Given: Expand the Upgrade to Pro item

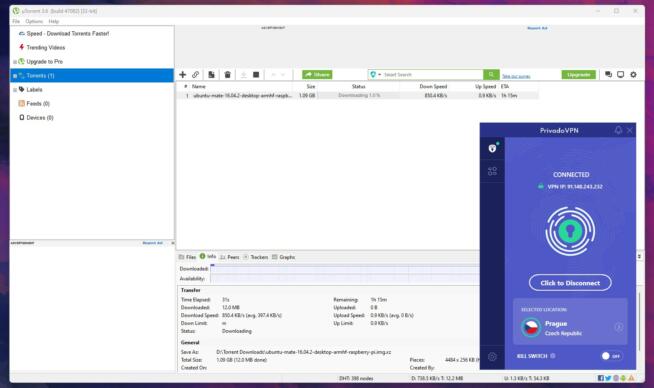Looking at the screenshot, I should [x=15, y=62].
